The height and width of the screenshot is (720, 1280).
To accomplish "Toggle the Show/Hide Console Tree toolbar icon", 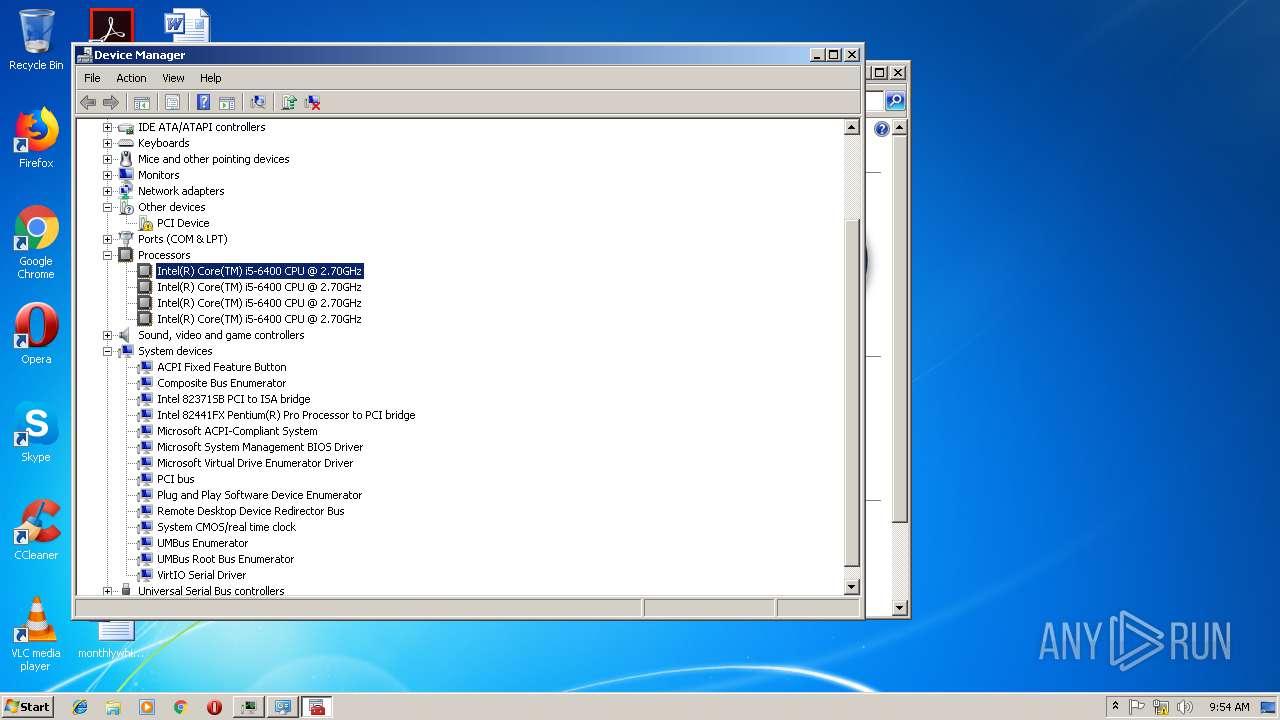I will click(142, 102).
